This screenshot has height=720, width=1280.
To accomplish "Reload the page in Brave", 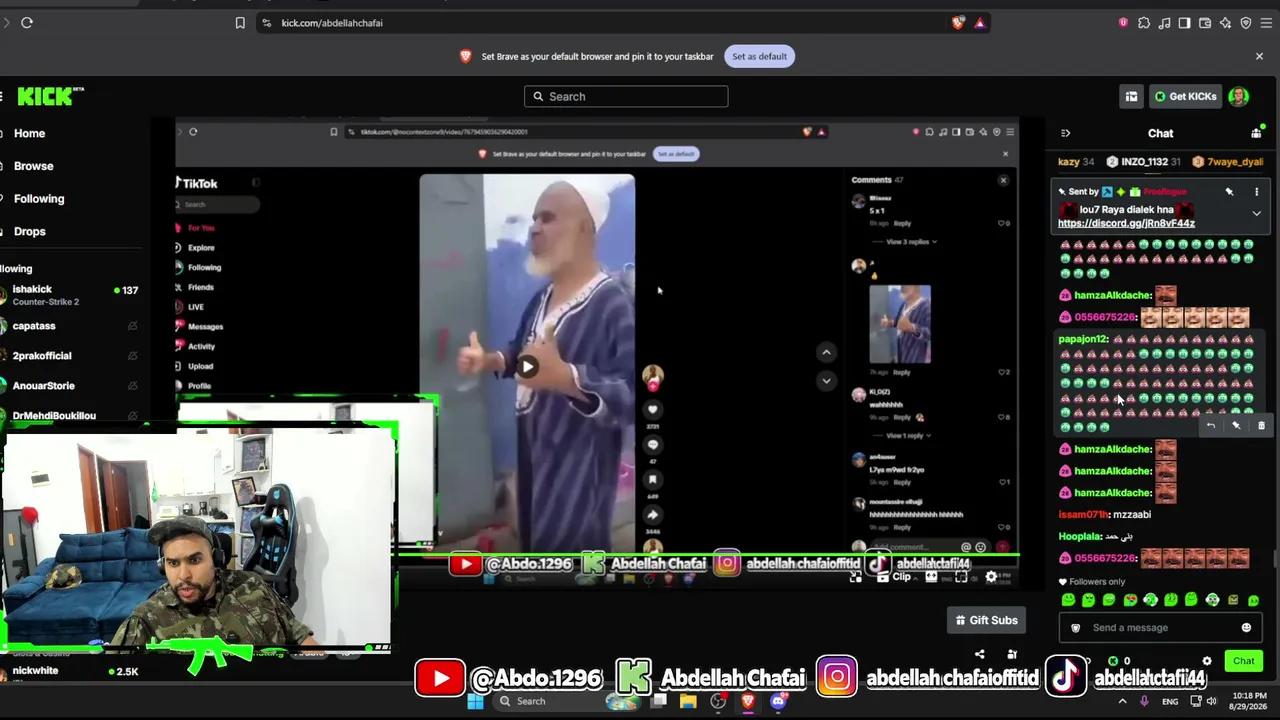I will [x=27, y=23].
